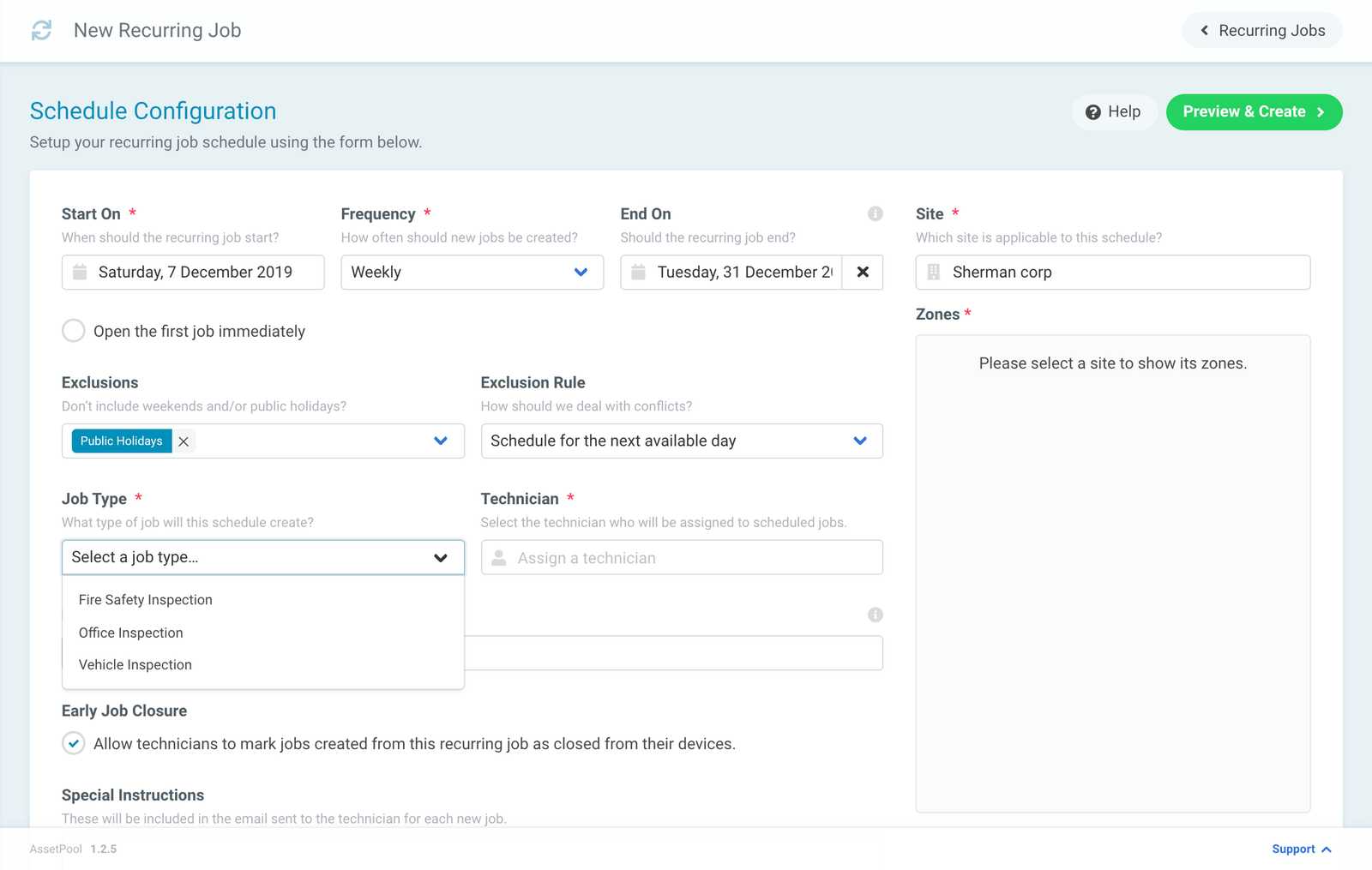Screen dimensions: 1372x870
Task: Select Vehicle Inspection job type
Action: click(x=263, y=665)
